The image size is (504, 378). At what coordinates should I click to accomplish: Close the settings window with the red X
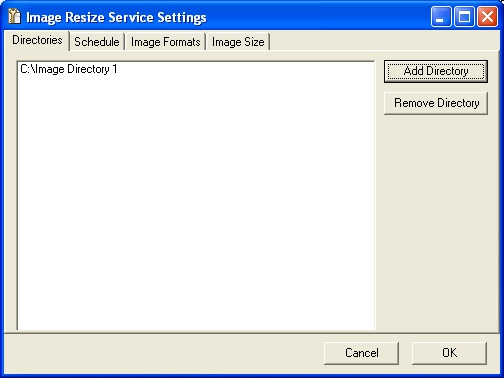[x=488, y=16]
